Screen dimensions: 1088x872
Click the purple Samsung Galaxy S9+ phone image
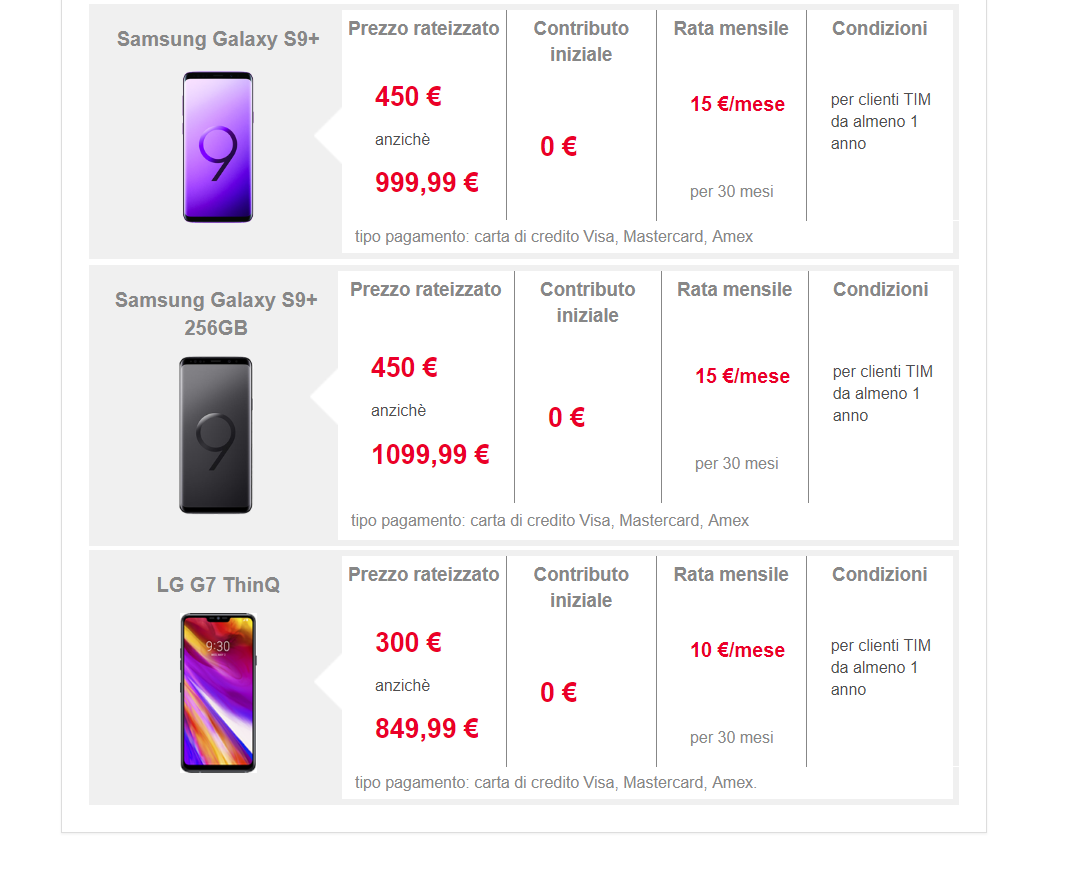[x=218, y=147]
